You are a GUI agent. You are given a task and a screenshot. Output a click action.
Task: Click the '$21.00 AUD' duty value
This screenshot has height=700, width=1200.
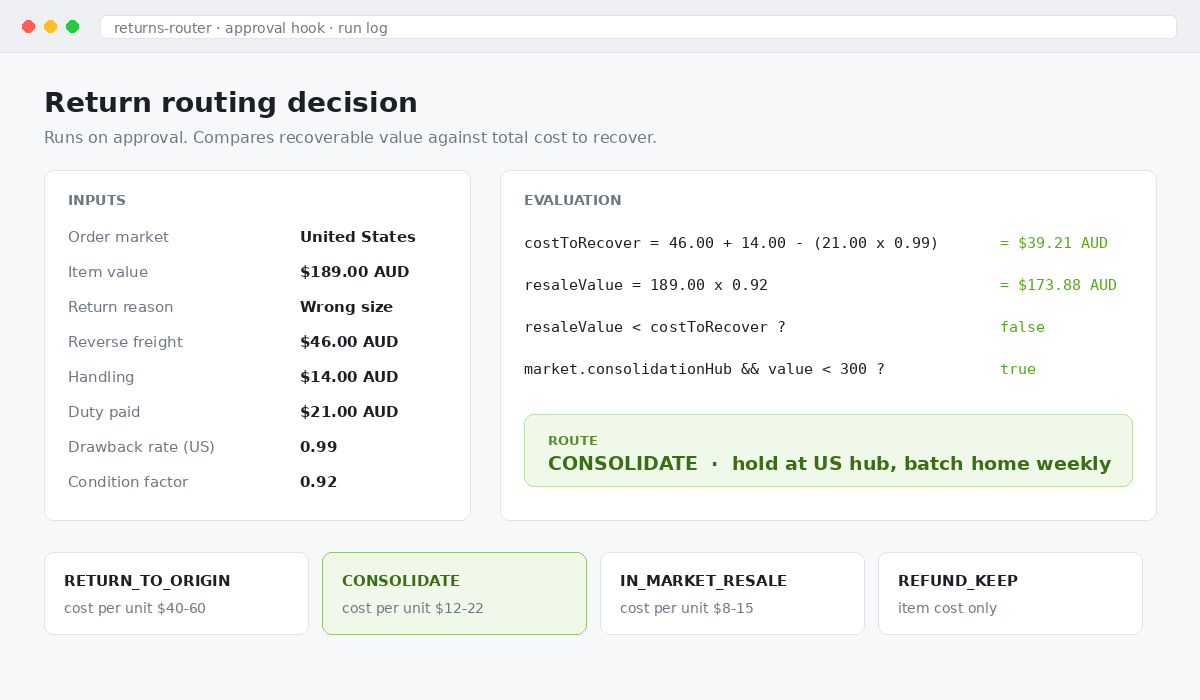click(349, 412)
